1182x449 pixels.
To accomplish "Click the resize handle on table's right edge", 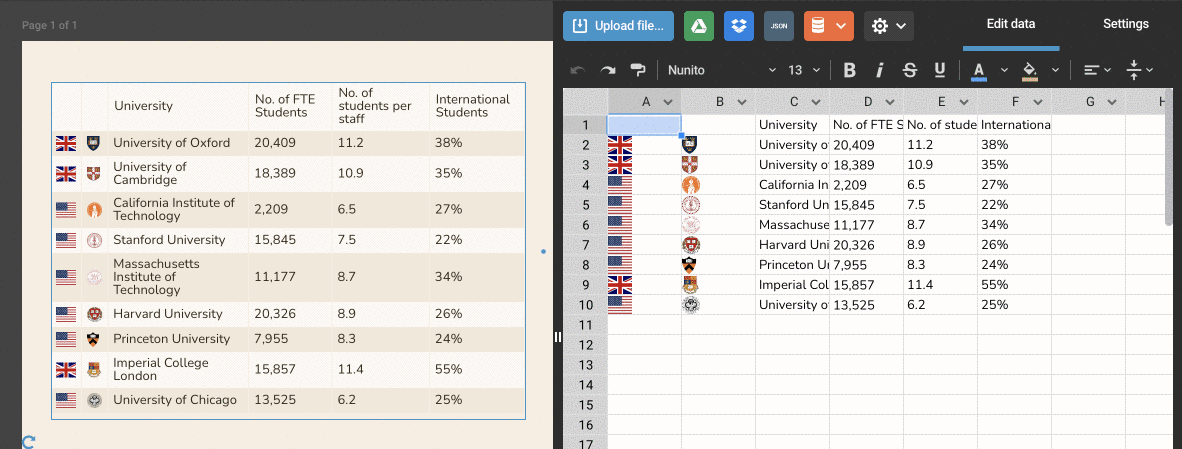I will click(x=544, y=251).
